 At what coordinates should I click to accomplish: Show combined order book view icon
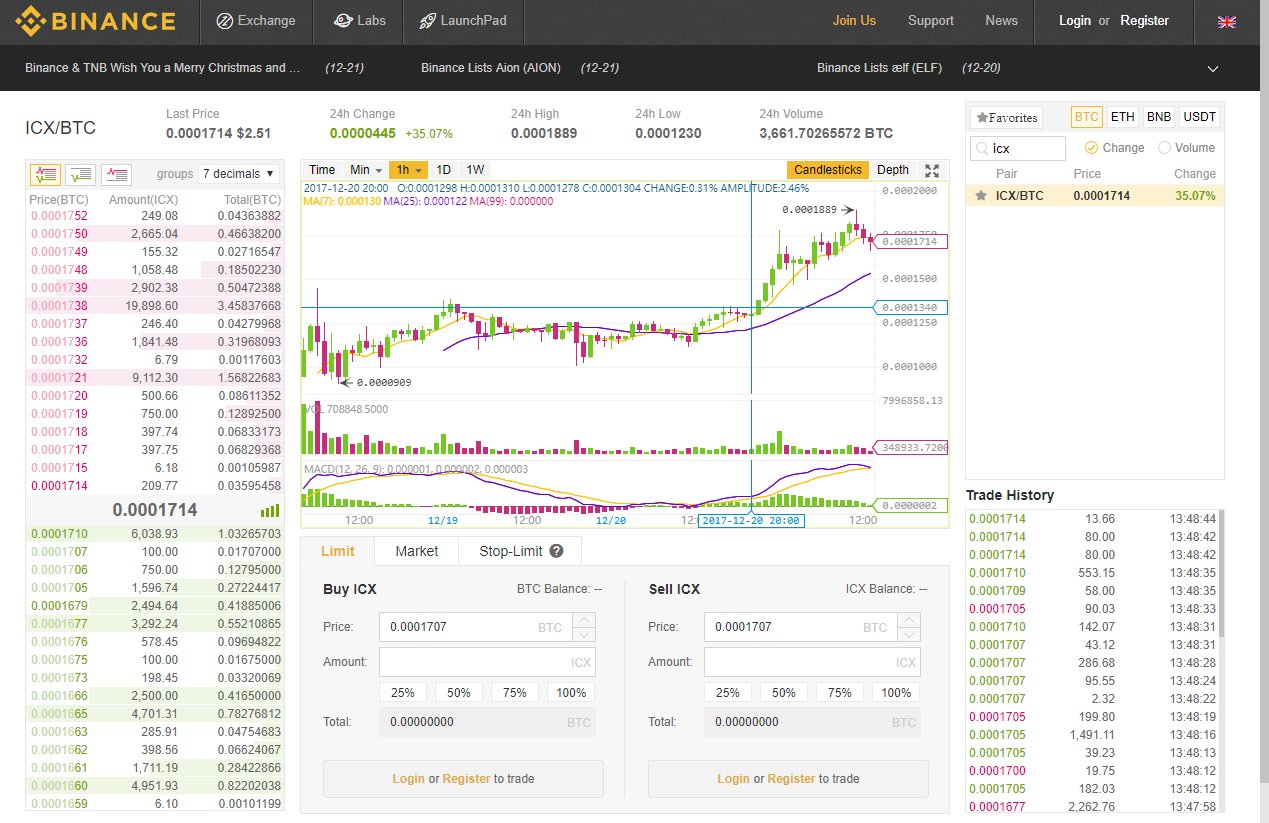(44, 174)
